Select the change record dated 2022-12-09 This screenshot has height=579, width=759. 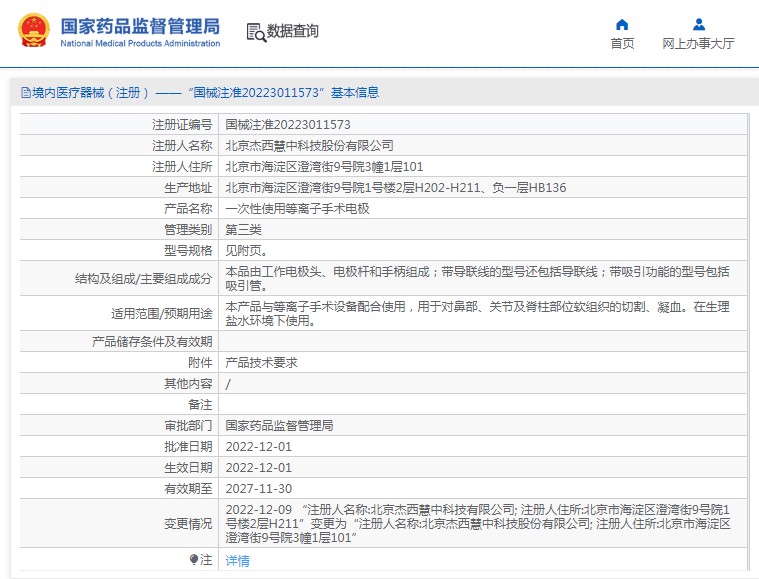tap(478, 523)
